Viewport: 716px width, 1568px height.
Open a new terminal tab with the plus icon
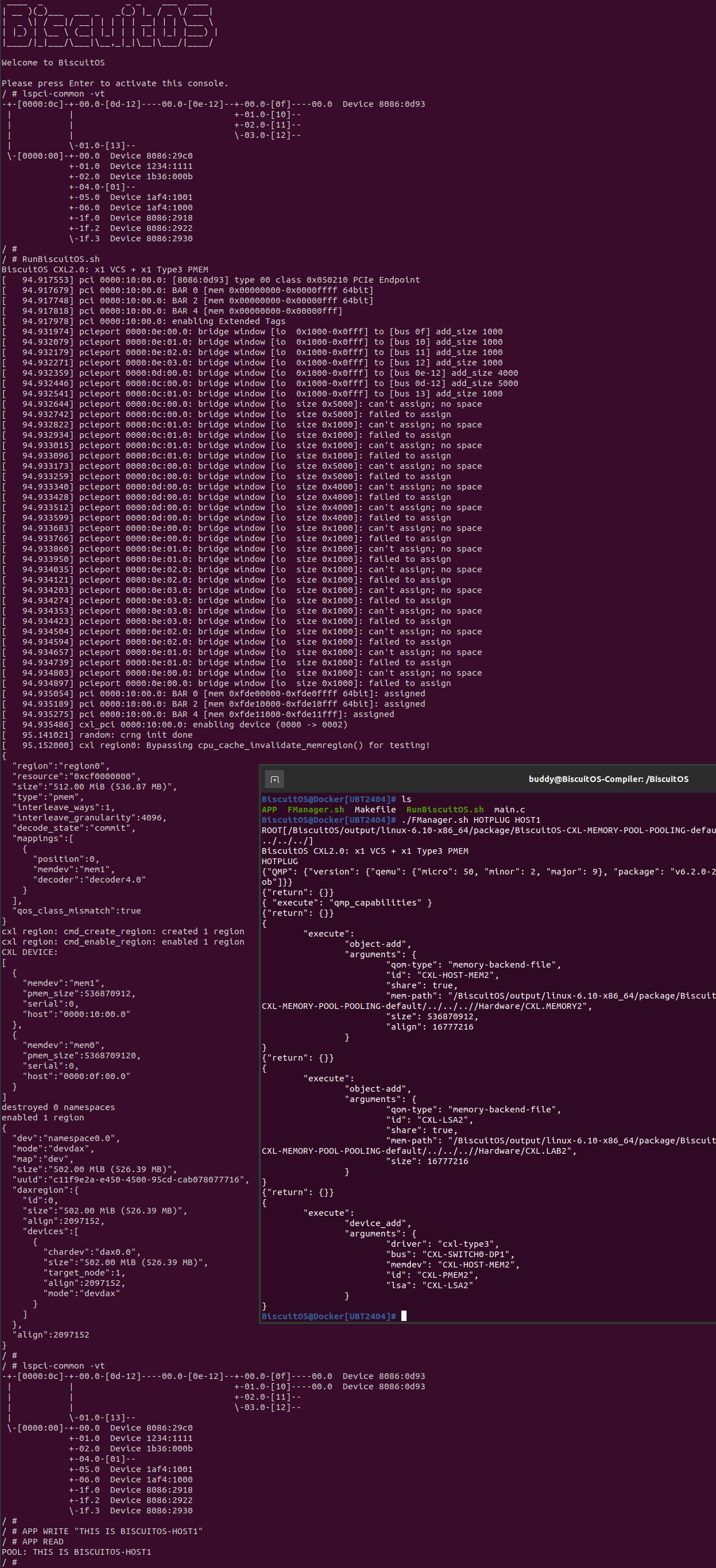pyautogui.click(x=274, y=779)
